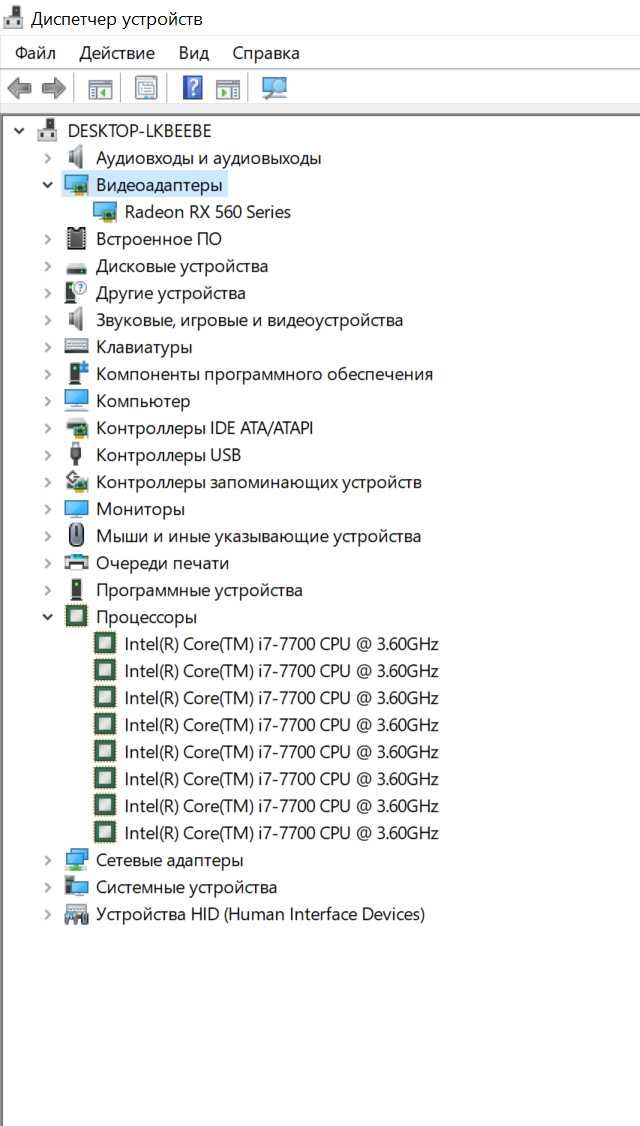Viewport: 640px width, 1126px height.
Task: Select the first Intel Core i7-7700 processor entry
Action: (x=281, y=644)
